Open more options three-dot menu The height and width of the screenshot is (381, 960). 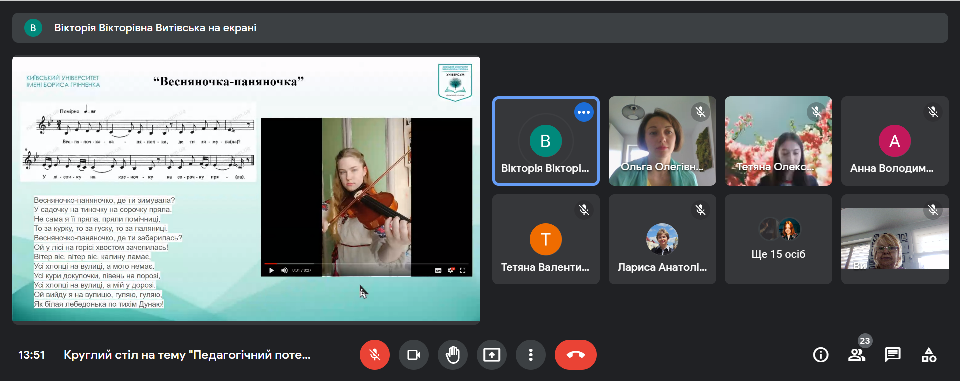[x=531, y=355]
